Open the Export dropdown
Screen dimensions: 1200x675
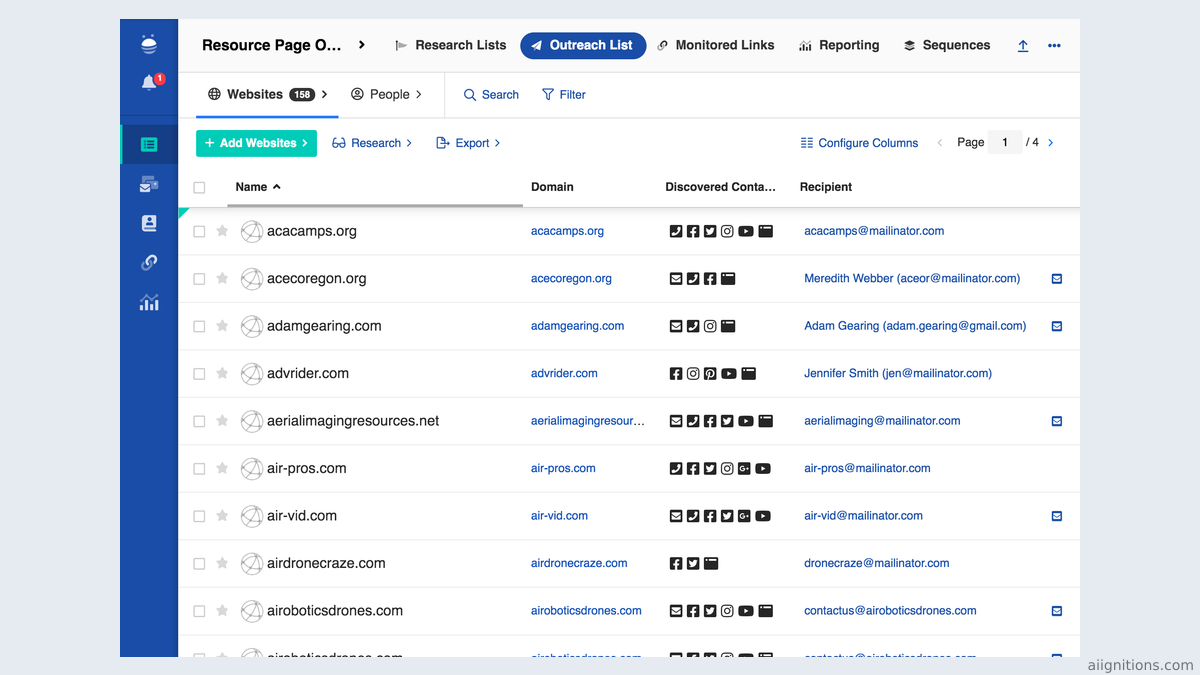468,143
